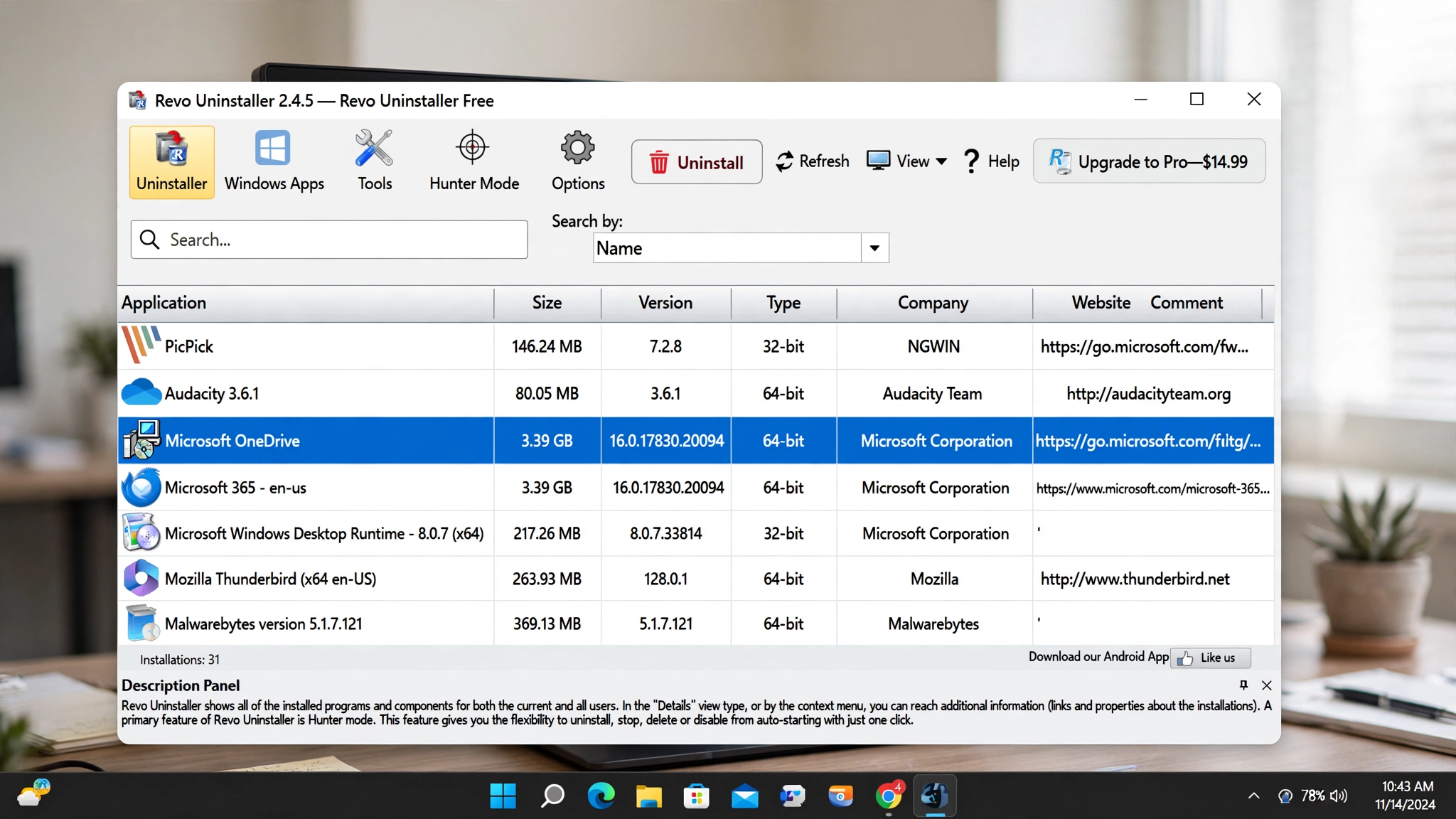Activate Hunter Mode
Image resolution: width=1456 pixels, height=819 pixels.
(x=474, y=162)
